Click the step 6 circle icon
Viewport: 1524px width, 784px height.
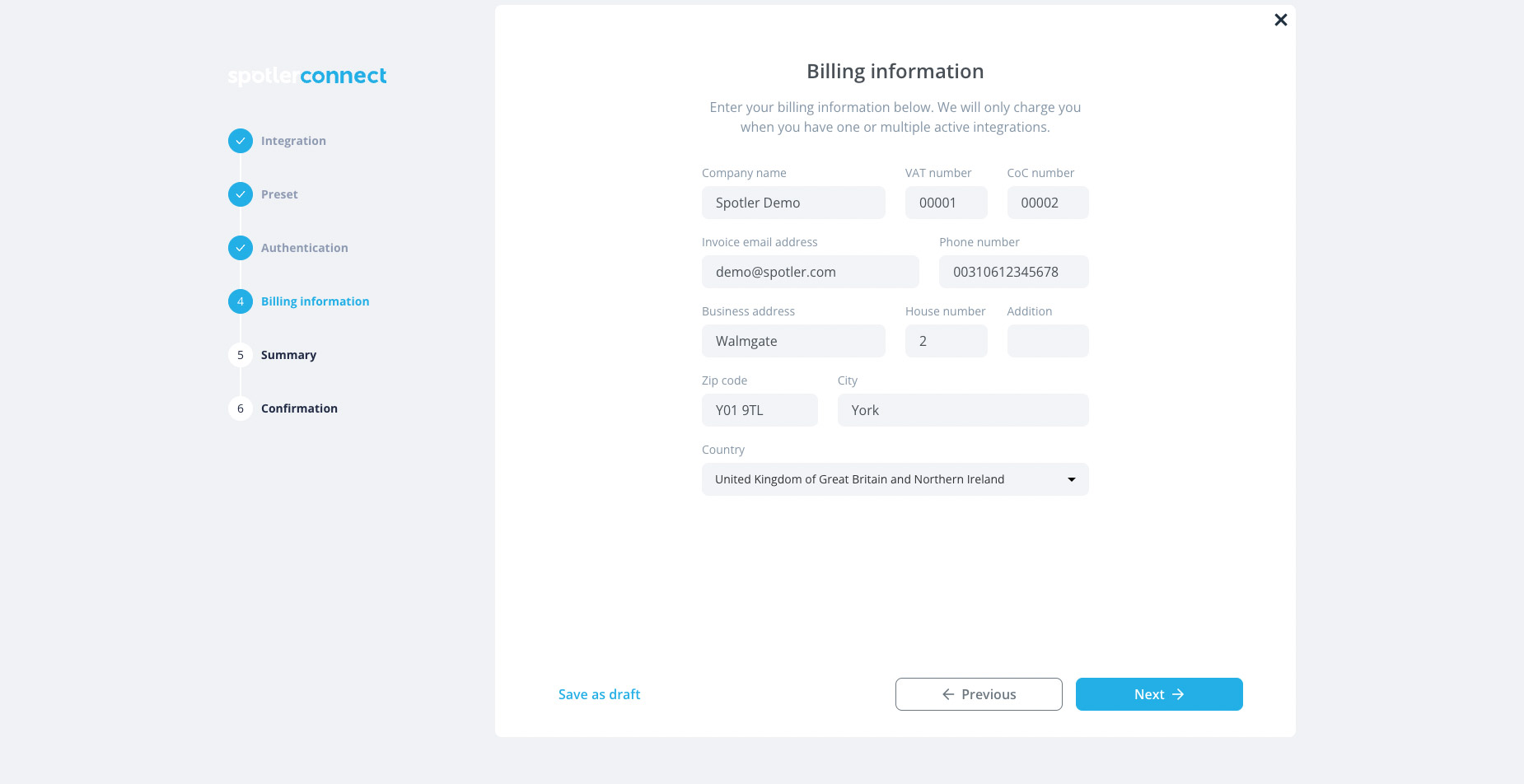(x=241, y=408)
